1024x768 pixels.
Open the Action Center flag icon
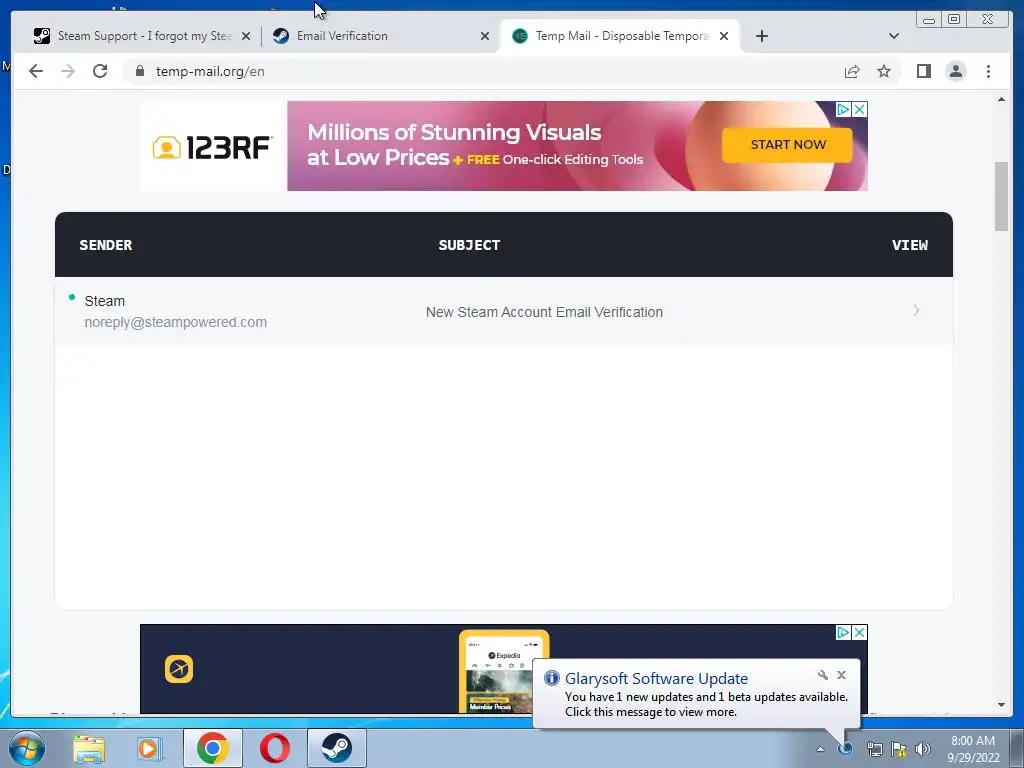click(899, 749)
